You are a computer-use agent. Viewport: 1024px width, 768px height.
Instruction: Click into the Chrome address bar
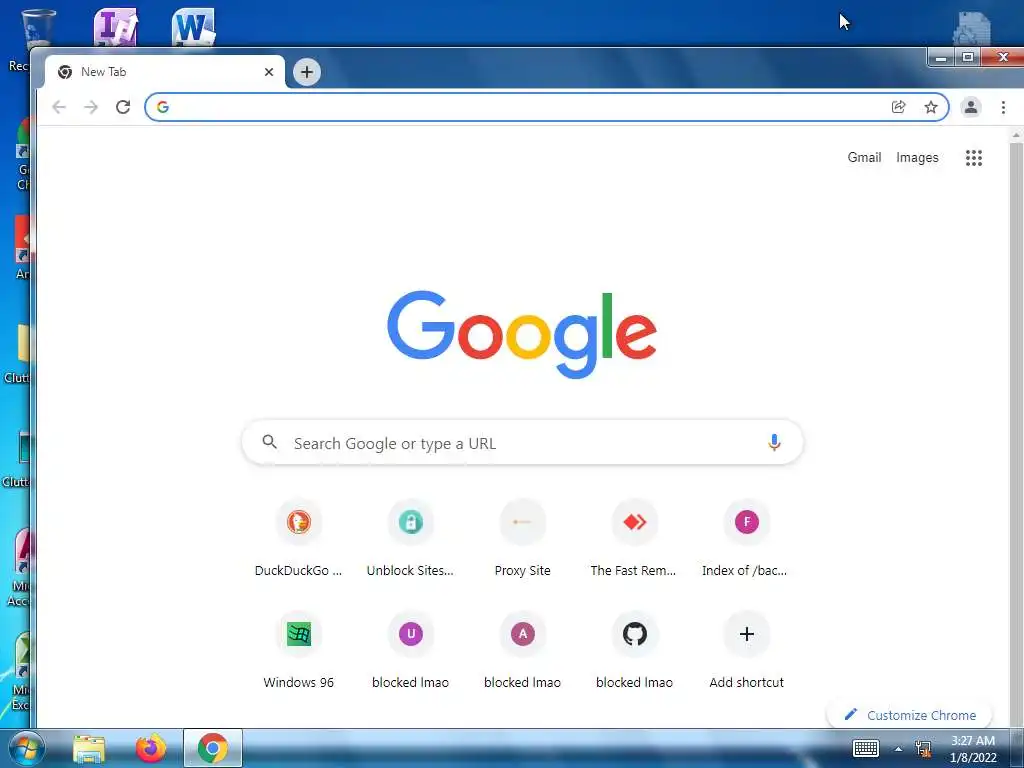(522, 107)
